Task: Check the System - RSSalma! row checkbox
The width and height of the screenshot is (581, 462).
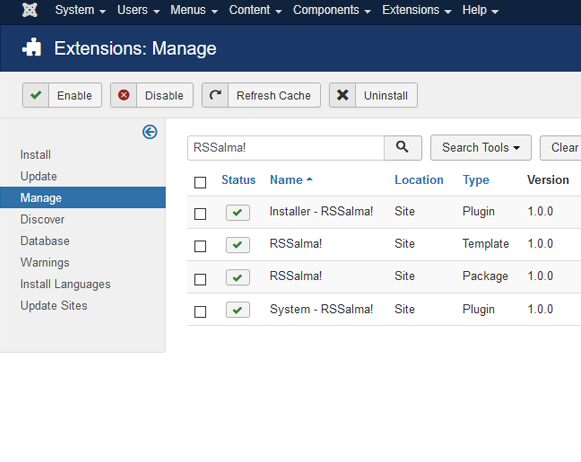Action: click(x=200, y=312)
